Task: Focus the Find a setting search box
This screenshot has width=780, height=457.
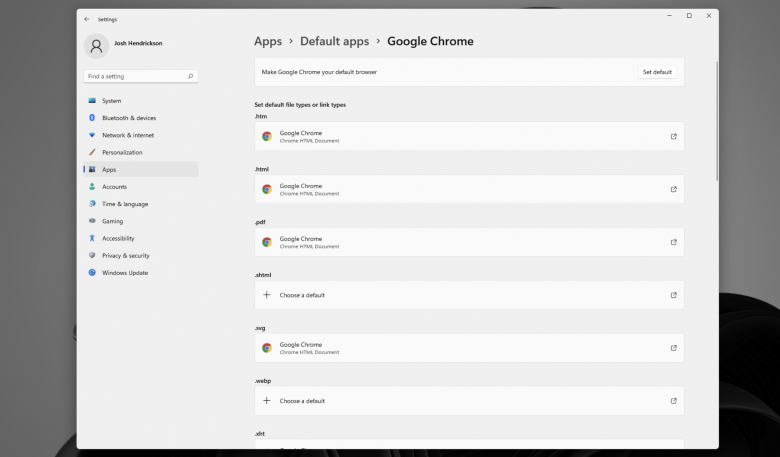Action: 141,76
